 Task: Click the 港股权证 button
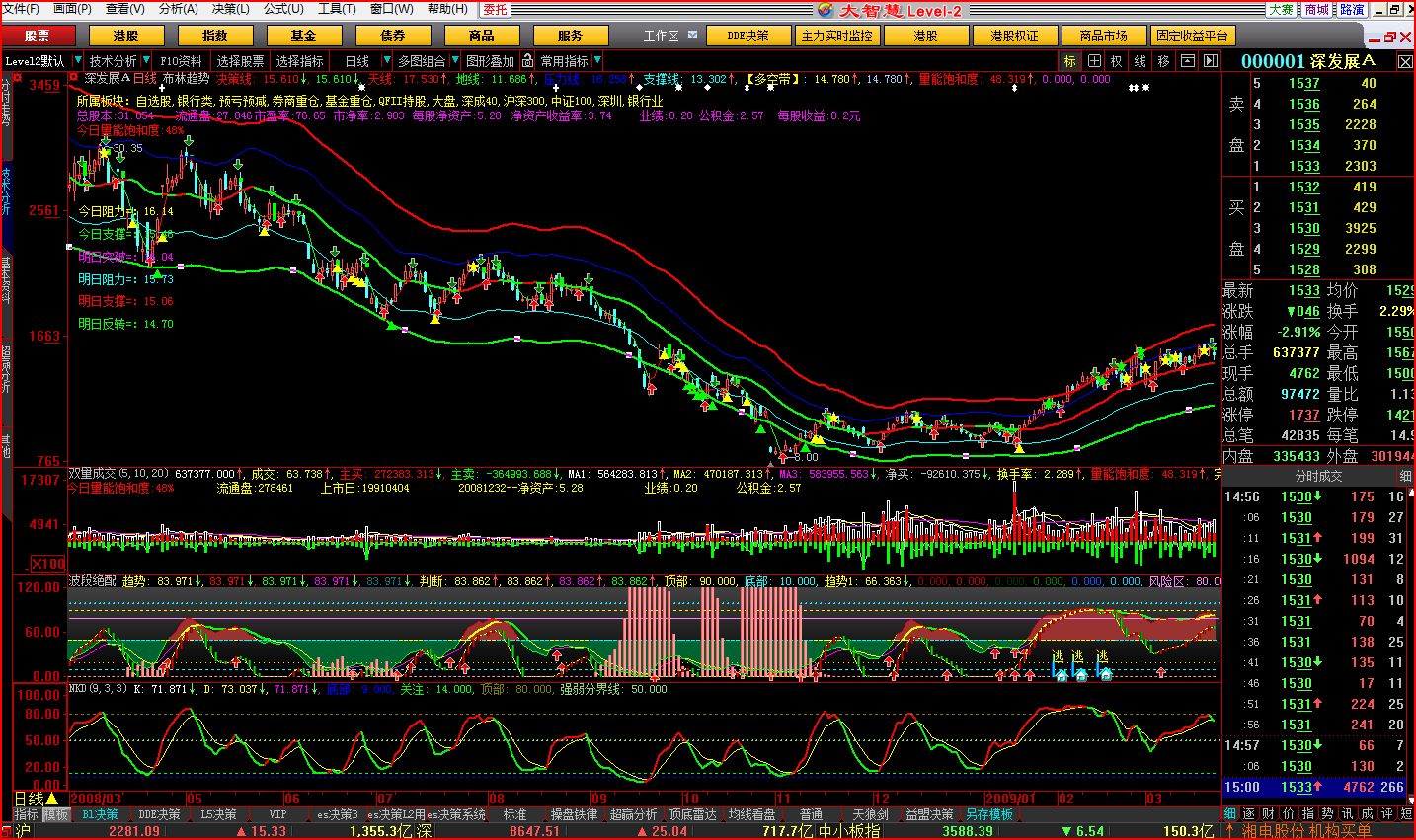pyautogui.click(x=1015, y=36)
